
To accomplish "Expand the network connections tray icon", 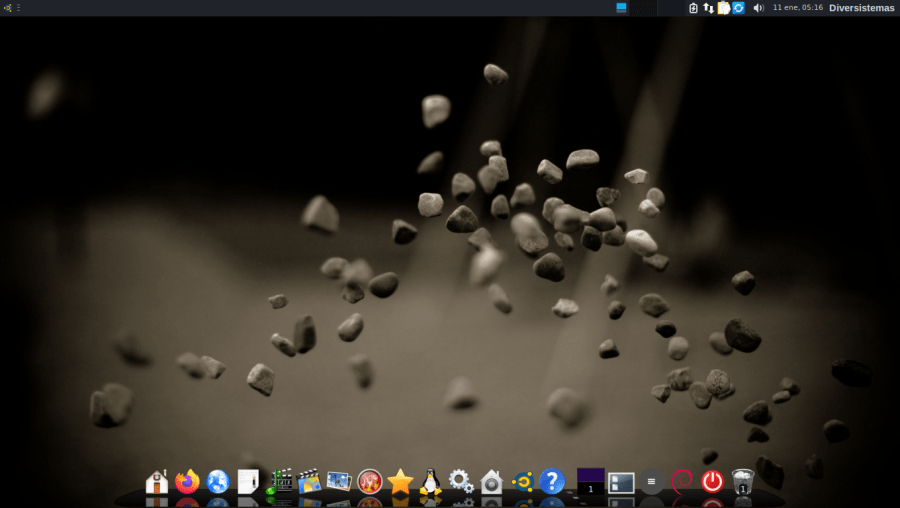I will pyautogui.click(x=708, y=8).
